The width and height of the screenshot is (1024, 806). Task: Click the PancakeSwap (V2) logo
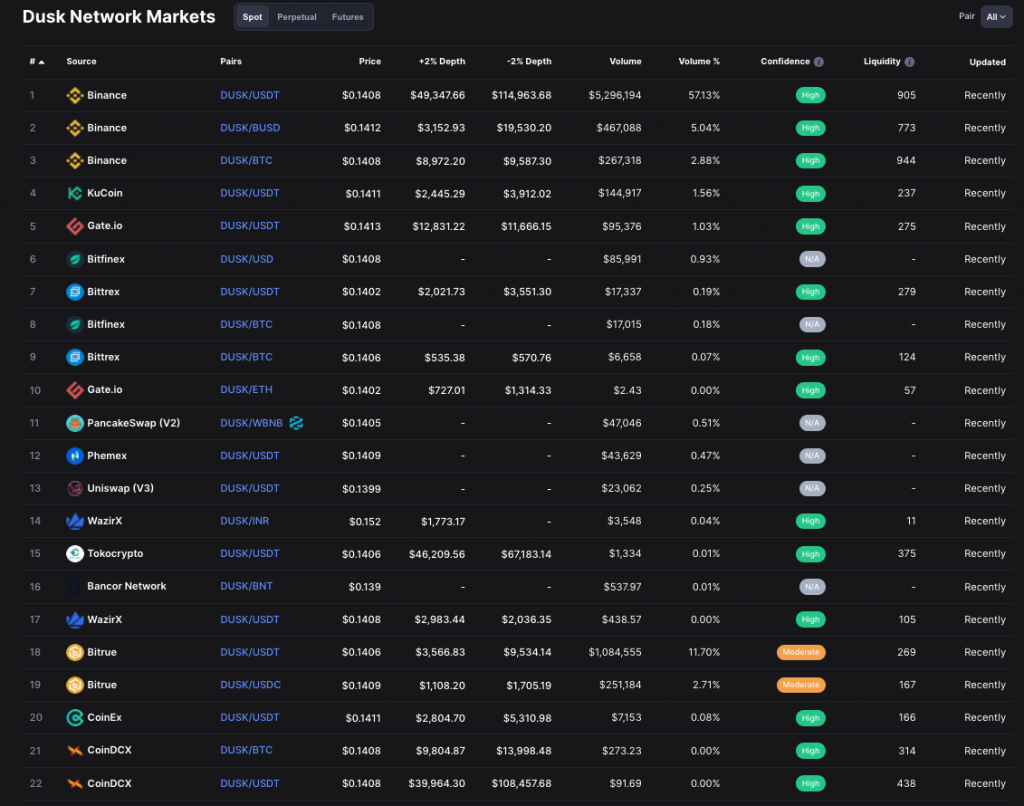74,423
